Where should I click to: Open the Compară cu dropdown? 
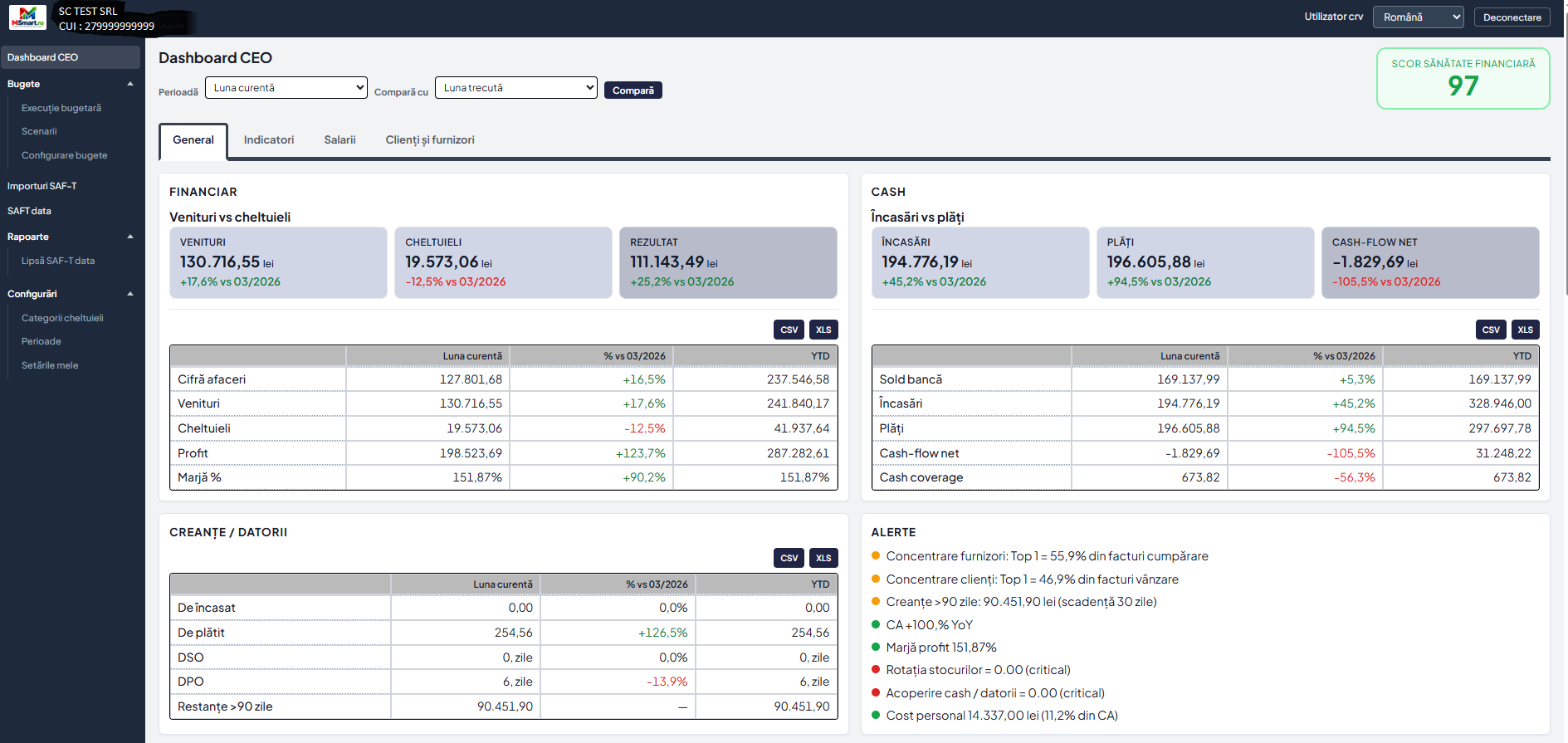516,88
